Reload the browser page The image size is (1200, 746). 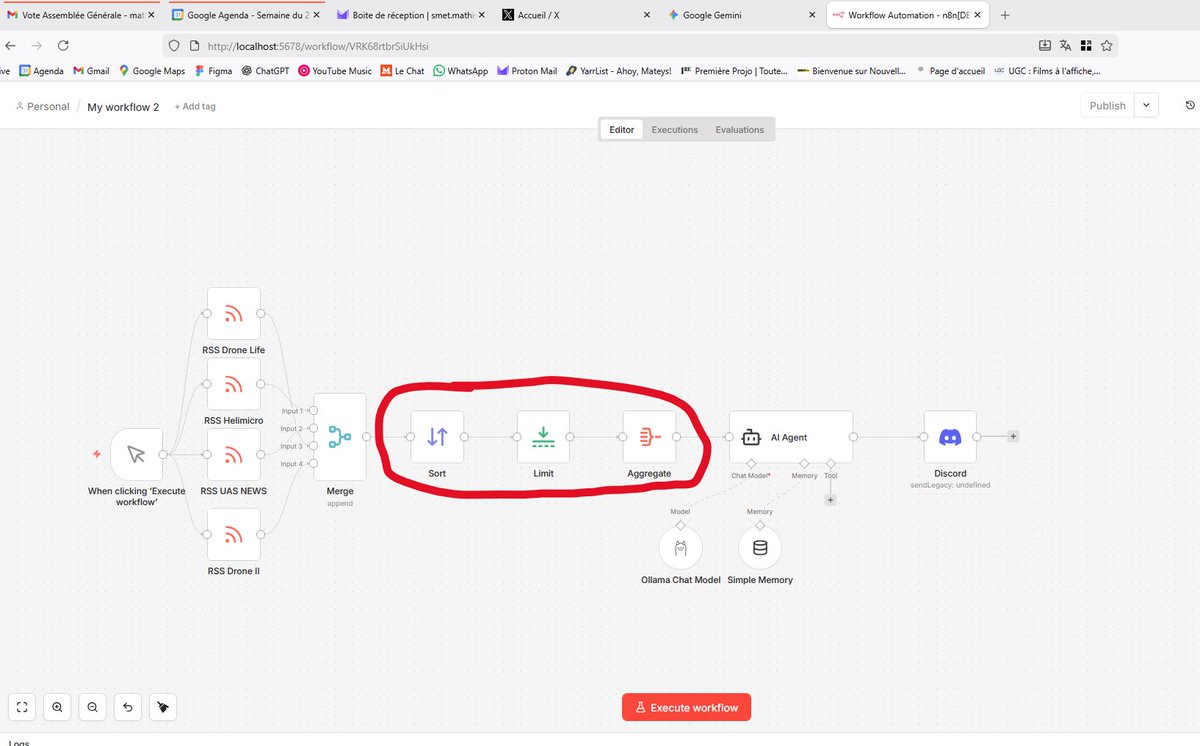pyautogui.click(x=63, y=46)
